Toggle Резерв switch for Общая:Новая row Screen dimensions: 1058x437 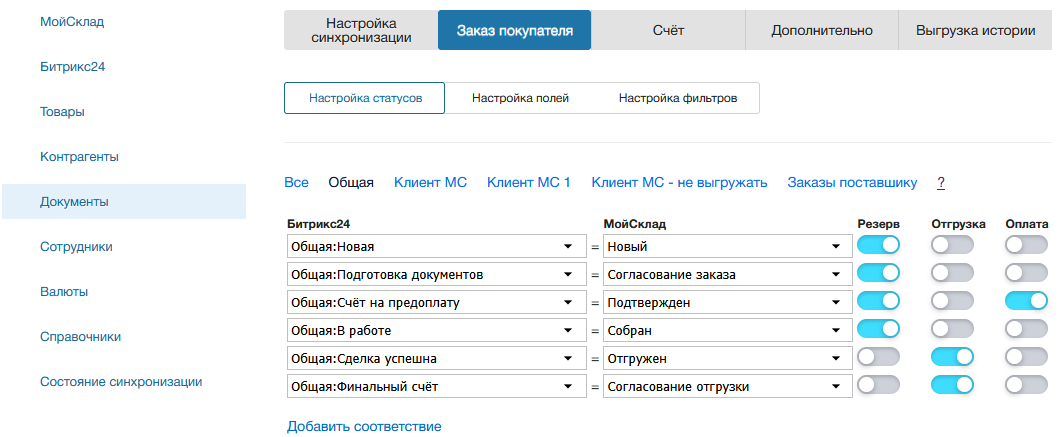(879, 245)
